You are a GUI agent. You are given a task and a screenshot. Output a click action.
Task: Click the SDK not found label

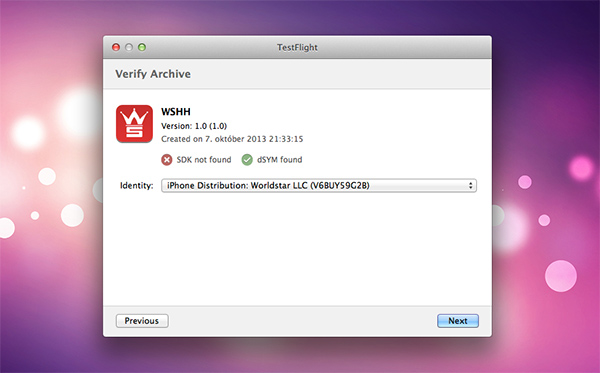pyautogui.click(x=204, y=160)
